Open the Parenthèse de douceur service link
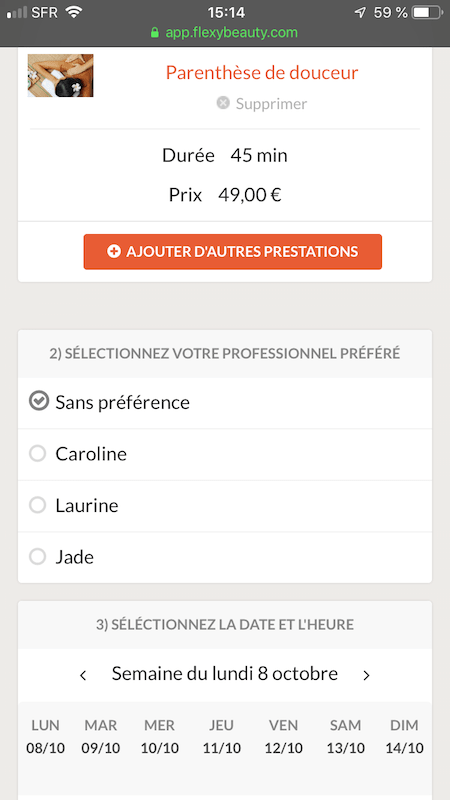450x800 pixels. point(262,72)
